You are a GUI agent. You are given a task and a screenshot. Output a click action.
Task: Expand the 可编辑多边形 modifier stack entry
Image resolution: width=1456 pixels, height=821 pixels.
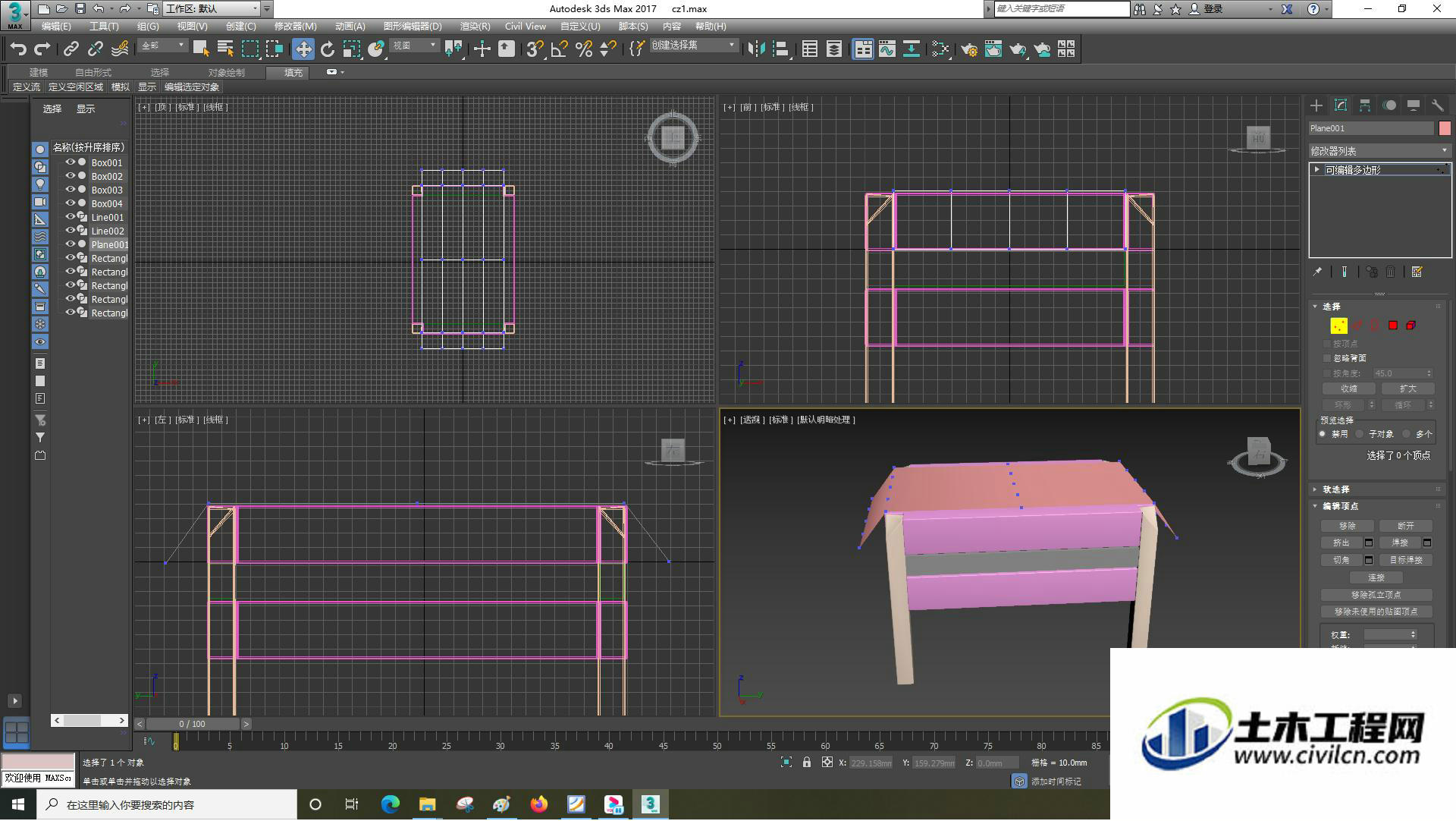(x=1317, y=170)
